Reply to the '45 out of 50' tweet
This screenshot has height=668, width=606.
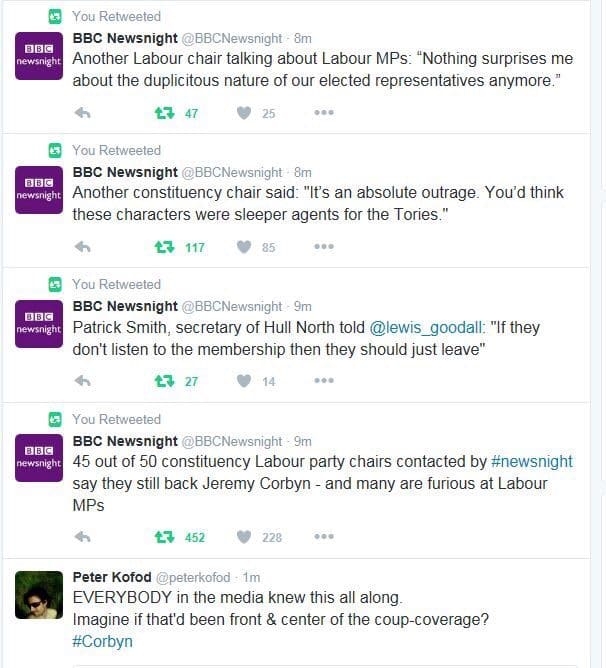pos(82,537)
